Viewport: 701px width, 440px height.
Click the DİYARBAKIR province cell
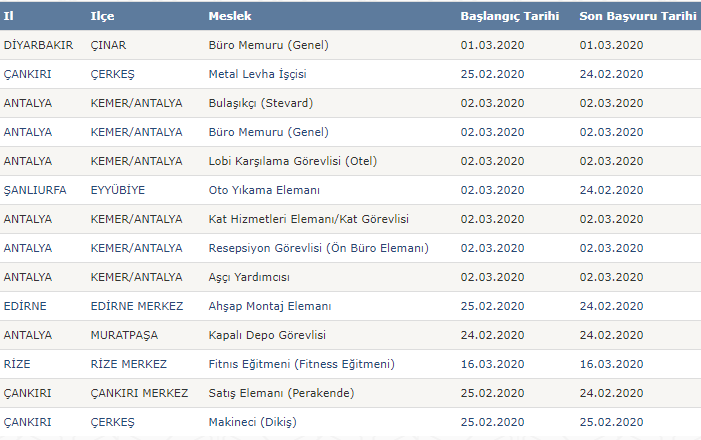(x=38, y=45)
